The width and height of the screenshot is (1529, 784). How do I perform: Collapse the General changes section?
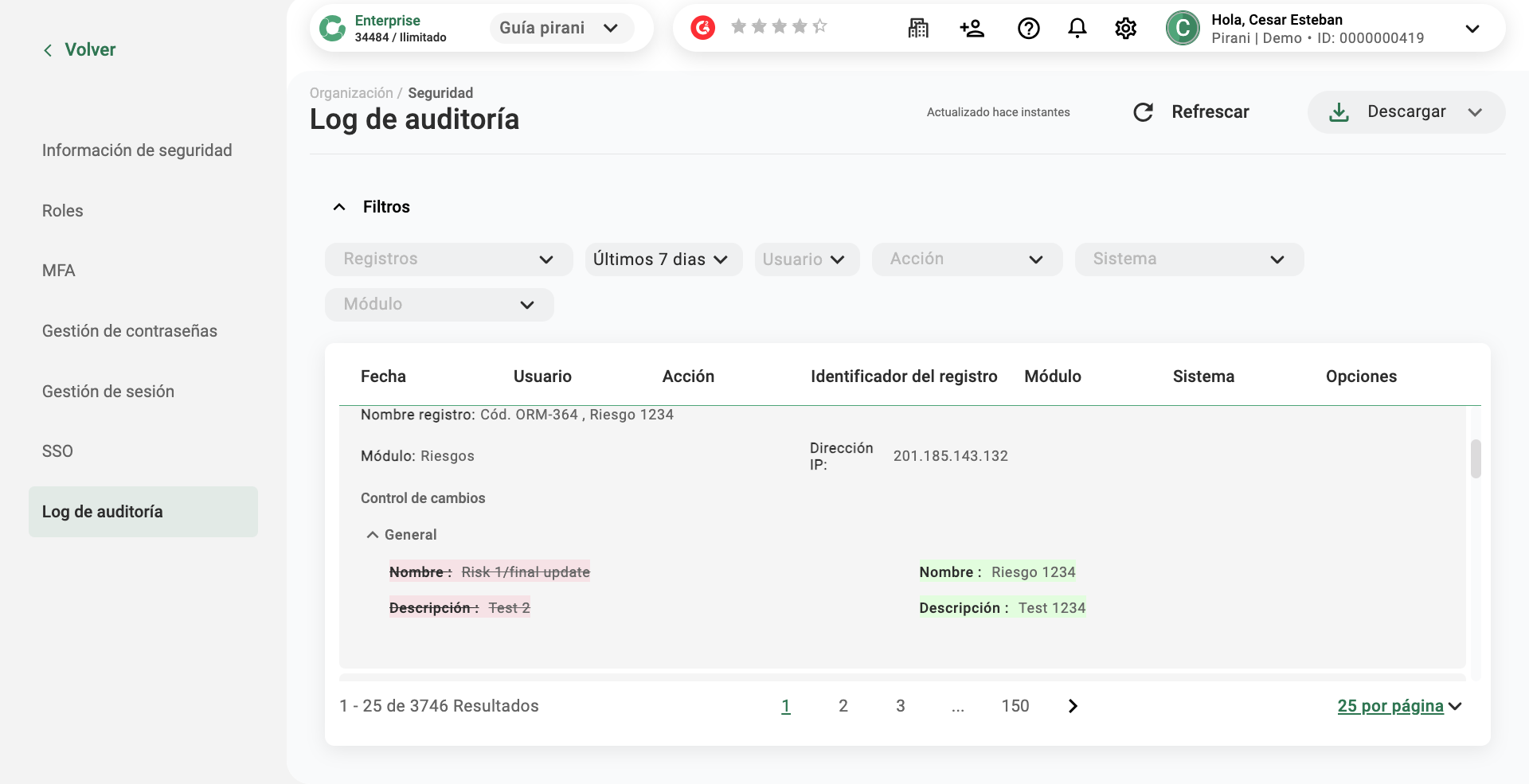(372, 535)
